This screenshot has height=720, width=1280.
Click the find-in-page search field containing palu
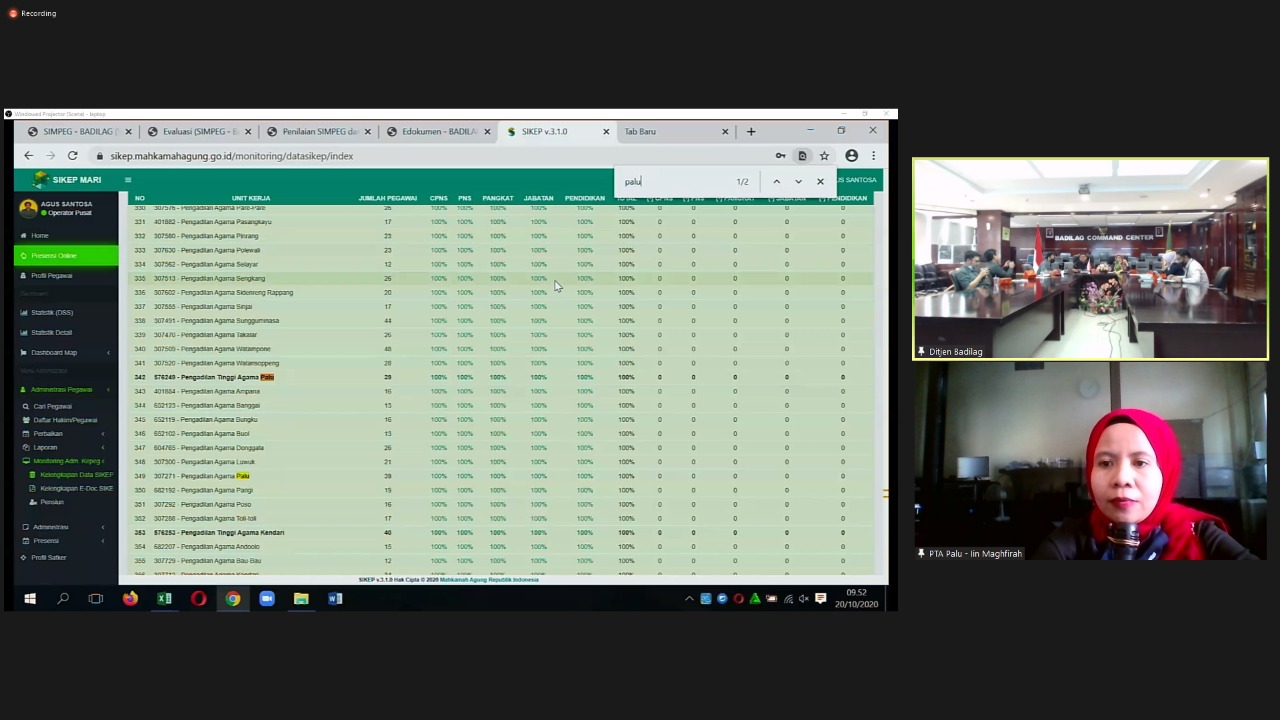click(x=675, y=181)
